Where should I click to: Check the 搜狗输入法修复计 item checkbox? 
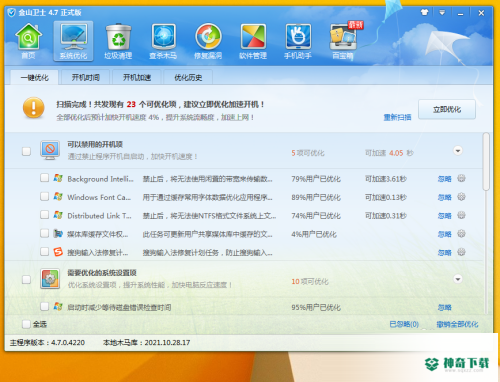[44, 251]
